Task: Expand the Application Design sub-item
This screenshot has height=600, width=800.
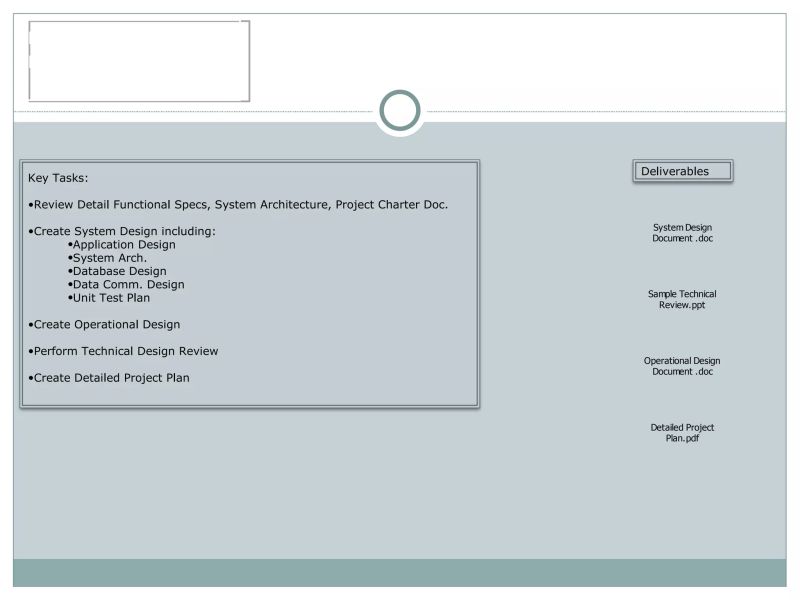Action: pos(124,244)
